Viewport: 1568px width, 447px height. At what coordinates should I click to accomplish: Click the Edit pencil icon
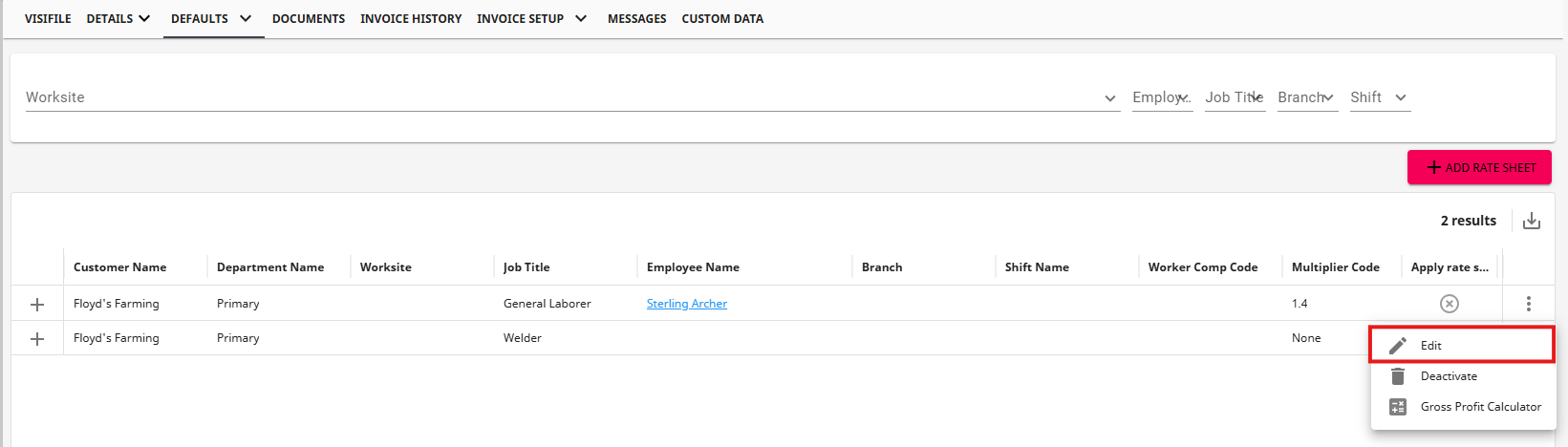1398,346
